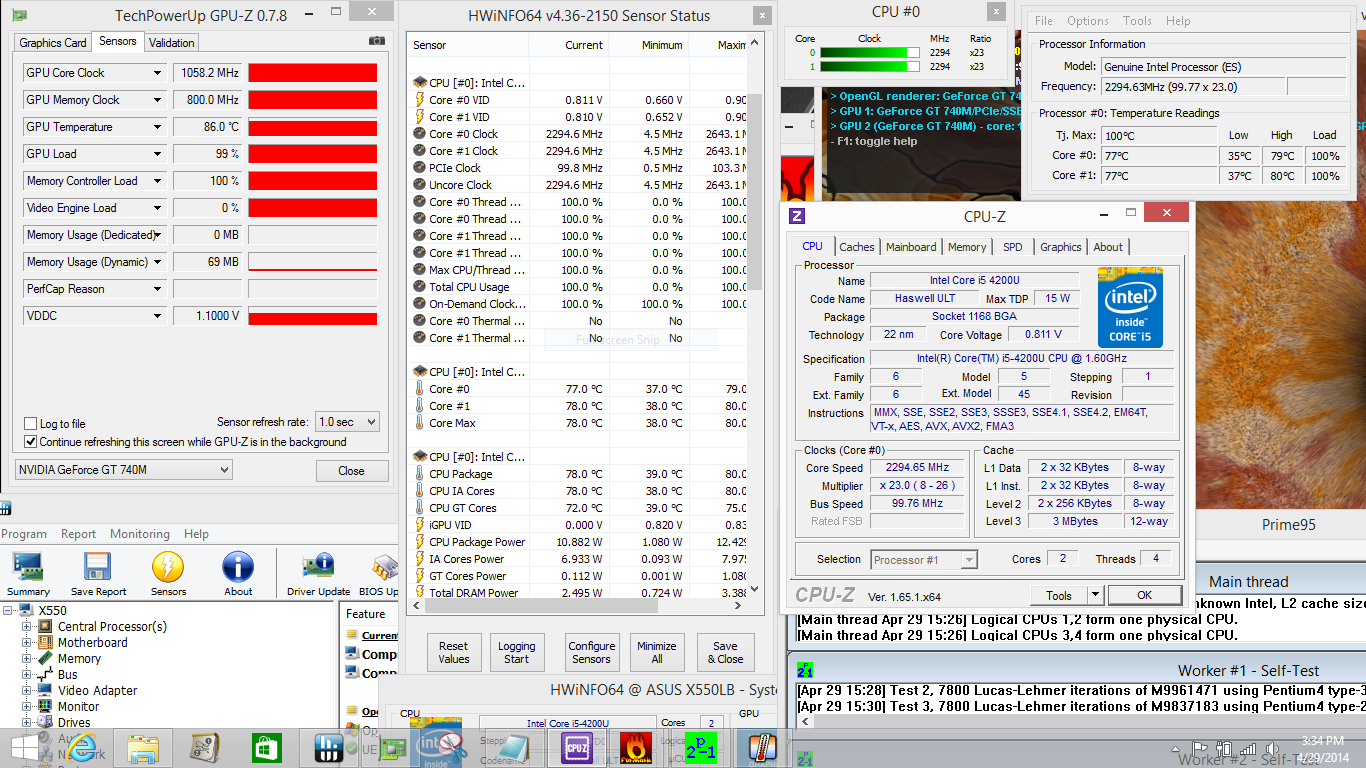Click the Close button in GPU-Z
1366x768 pixels.
(352, 471)
